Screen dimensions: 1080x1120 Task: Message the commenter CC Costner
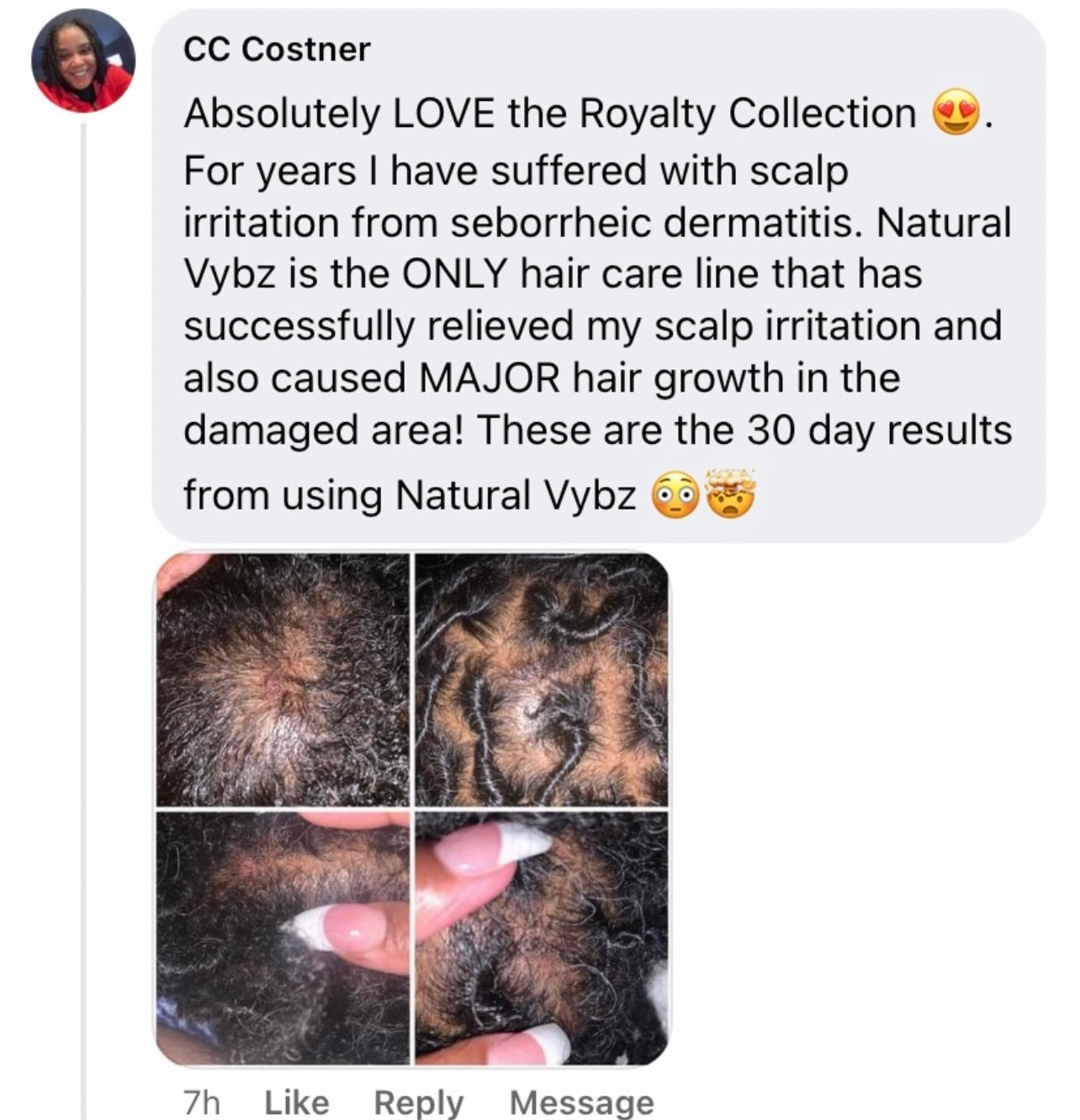pyautogui.click(x=581, y=1102)
